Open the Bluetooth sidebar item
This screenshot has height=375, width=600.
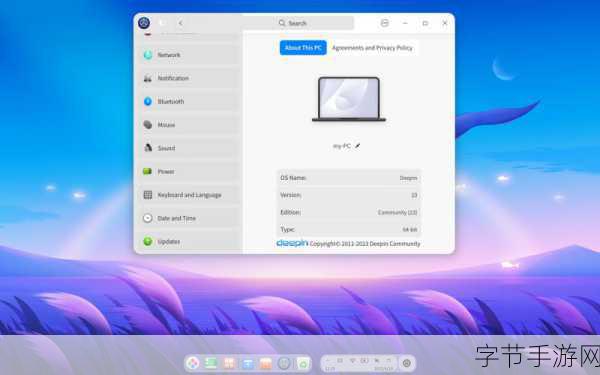(x=190, y=101)
